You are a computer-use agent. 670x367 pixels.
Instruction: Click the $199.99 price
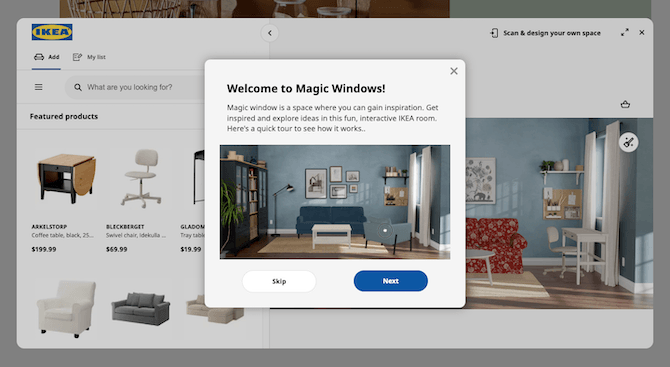coord(44,249)
